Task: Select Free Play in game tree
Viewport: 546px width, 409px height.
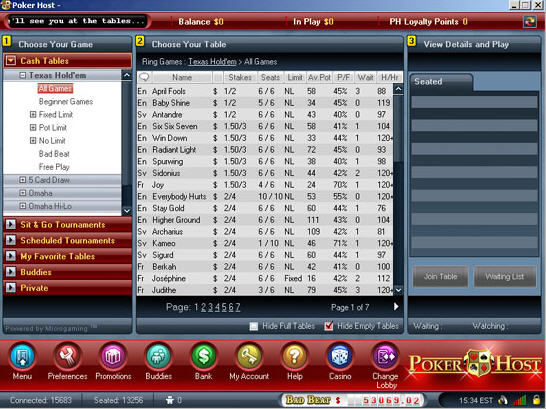Action: click(54, 167)
